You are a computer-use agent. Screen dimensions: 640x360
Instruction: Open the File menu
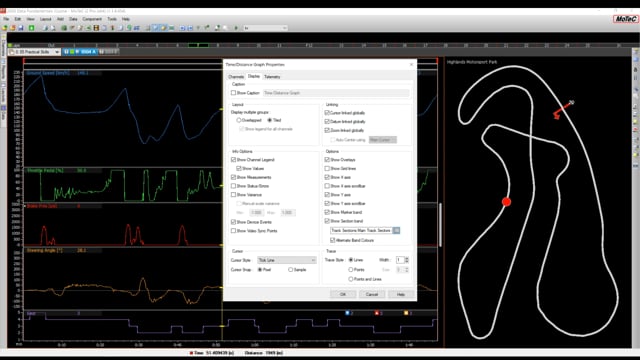tap(6, 19)
